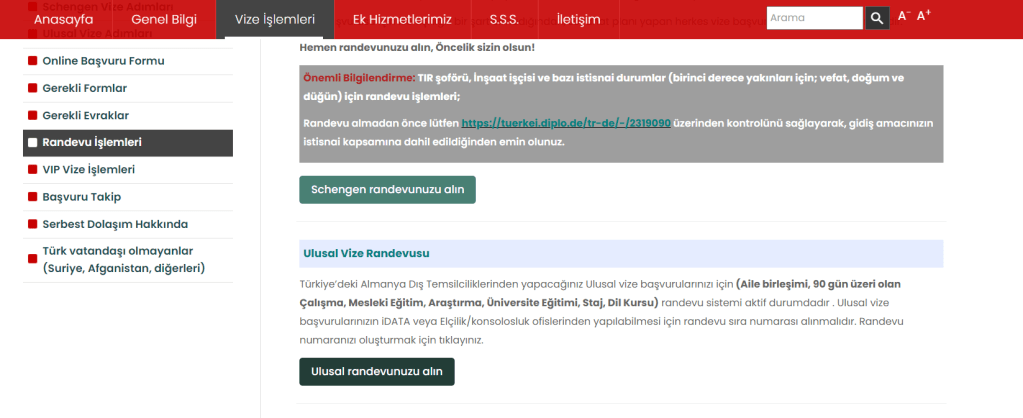Focus the Arama search field

[814, 18]
